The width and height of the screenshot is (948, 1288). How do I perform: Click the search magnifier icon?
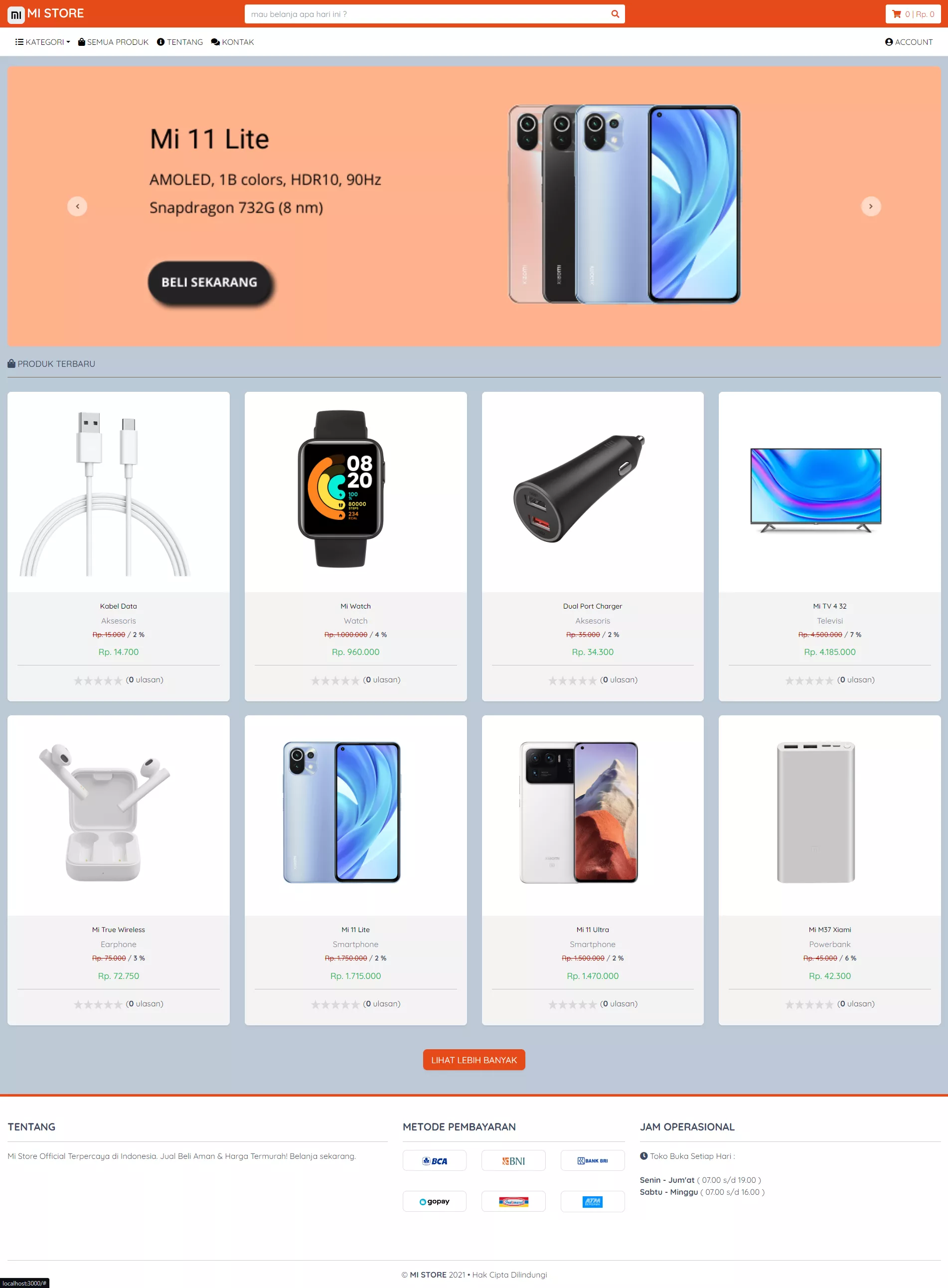(615, 14)
